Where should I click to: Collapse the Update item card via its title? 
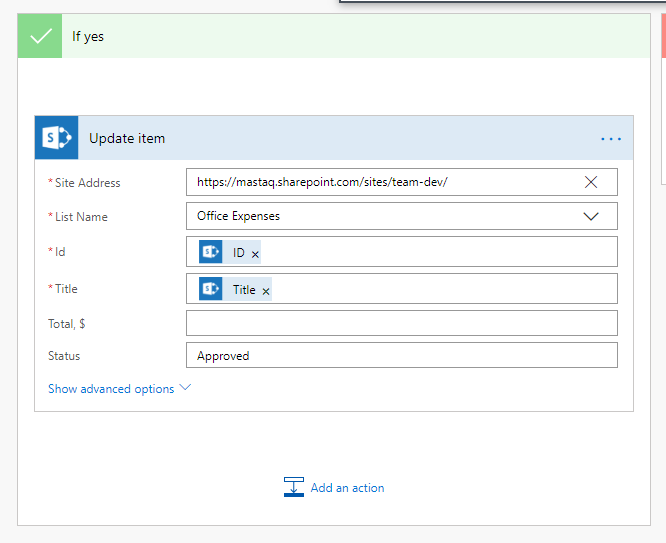pyautogui.click(x=127, y=139)
